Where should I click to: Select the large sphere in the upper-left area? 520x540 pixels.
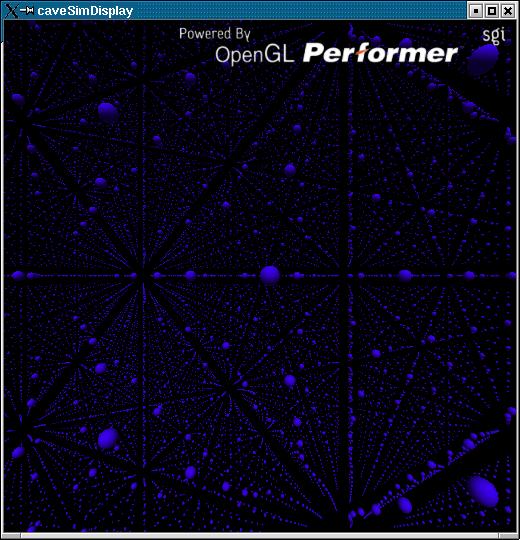tap(108, 112)
